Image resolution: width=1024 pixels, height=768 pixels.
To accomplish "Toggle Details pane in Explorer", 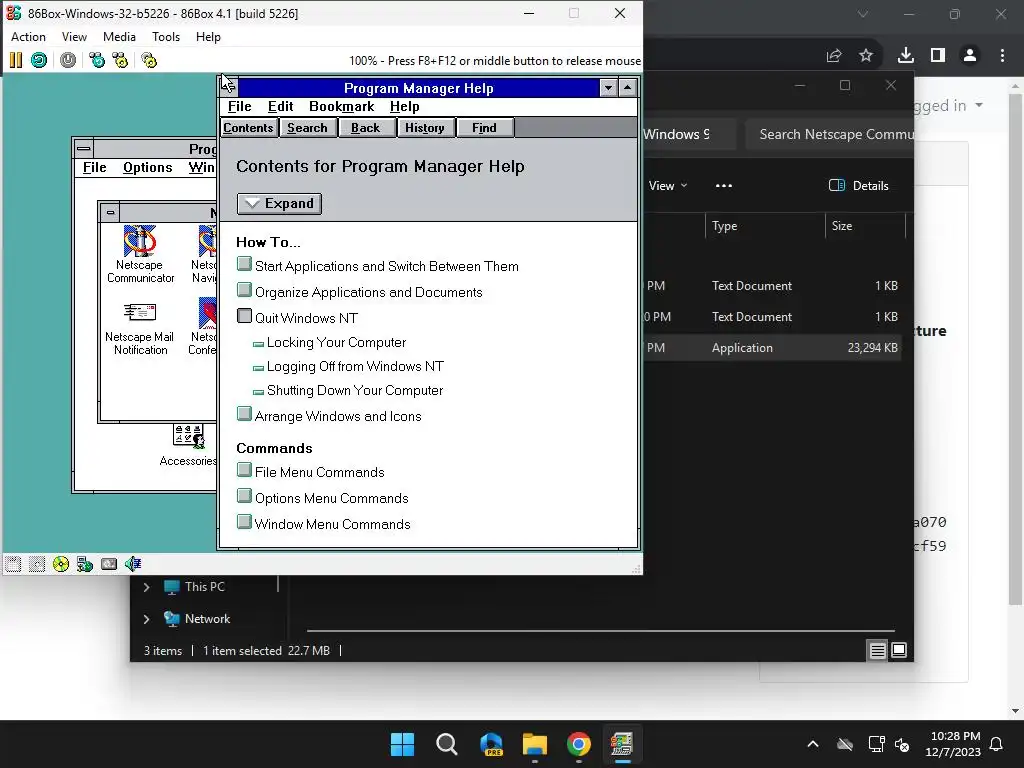I will 858,185.
